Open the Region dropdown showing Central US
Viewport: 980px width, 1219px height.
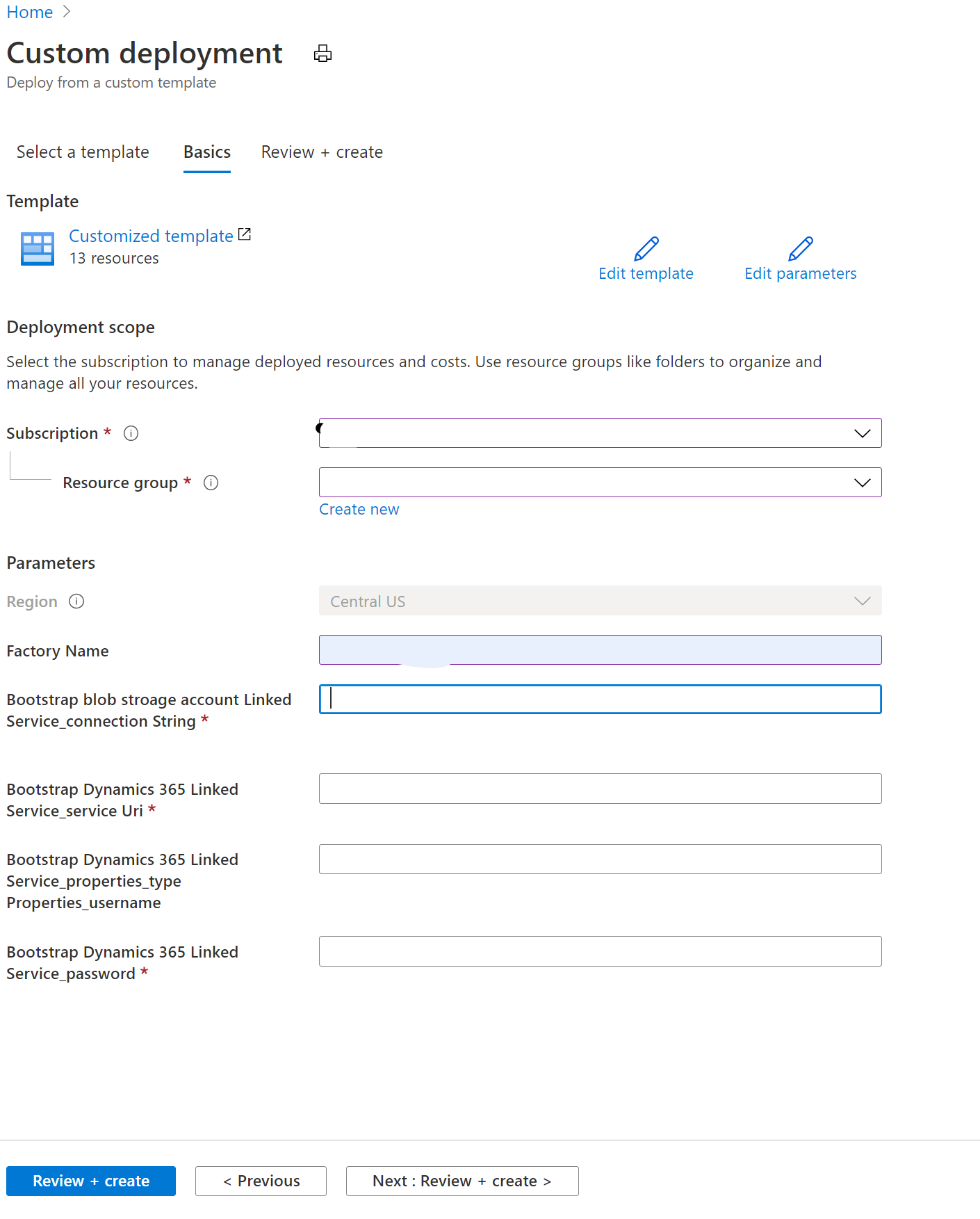[601, 601]
